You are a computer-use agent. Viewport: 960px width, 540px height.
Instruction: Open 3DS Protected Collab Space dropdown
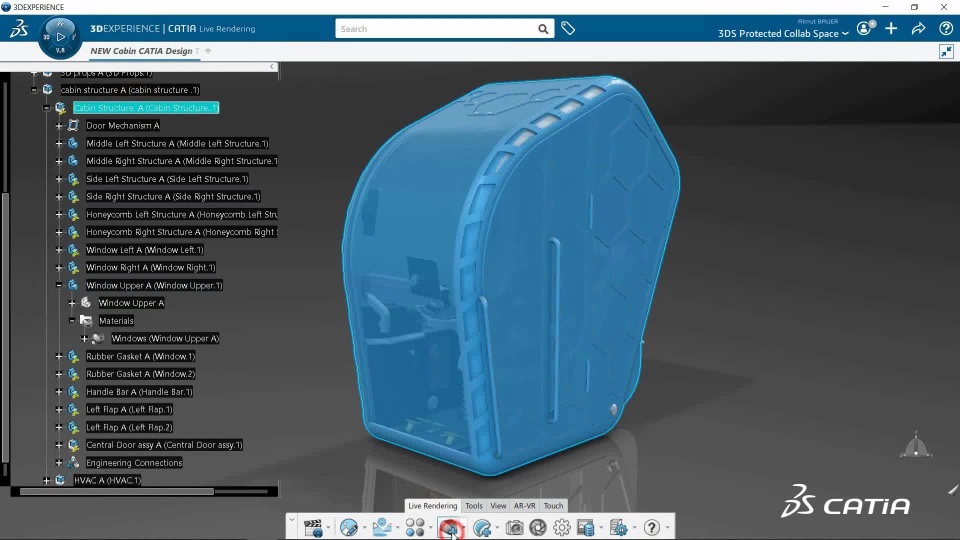point(783,34)
